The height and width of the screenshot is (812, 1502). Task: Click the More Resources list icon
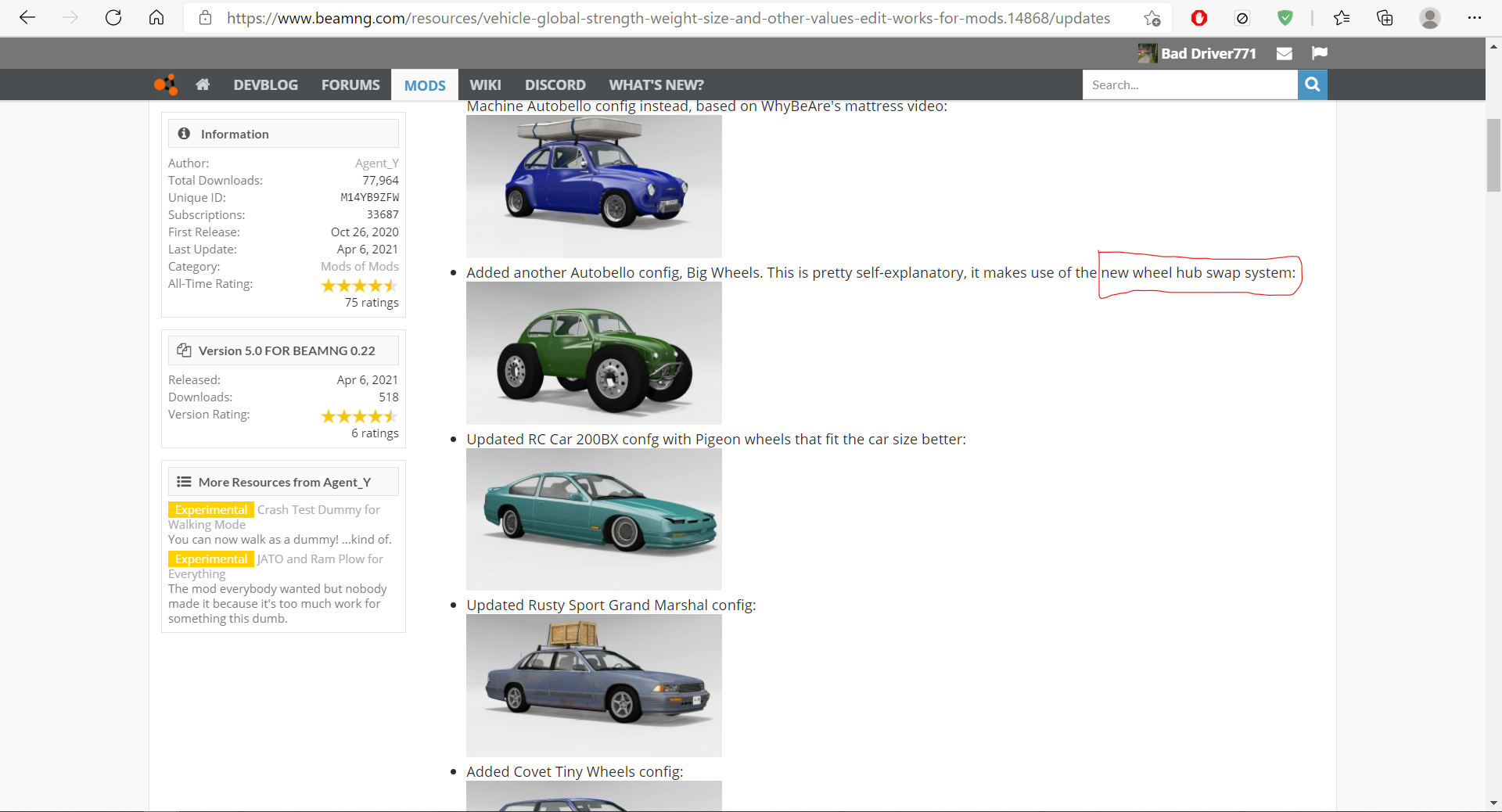point(184,482)
